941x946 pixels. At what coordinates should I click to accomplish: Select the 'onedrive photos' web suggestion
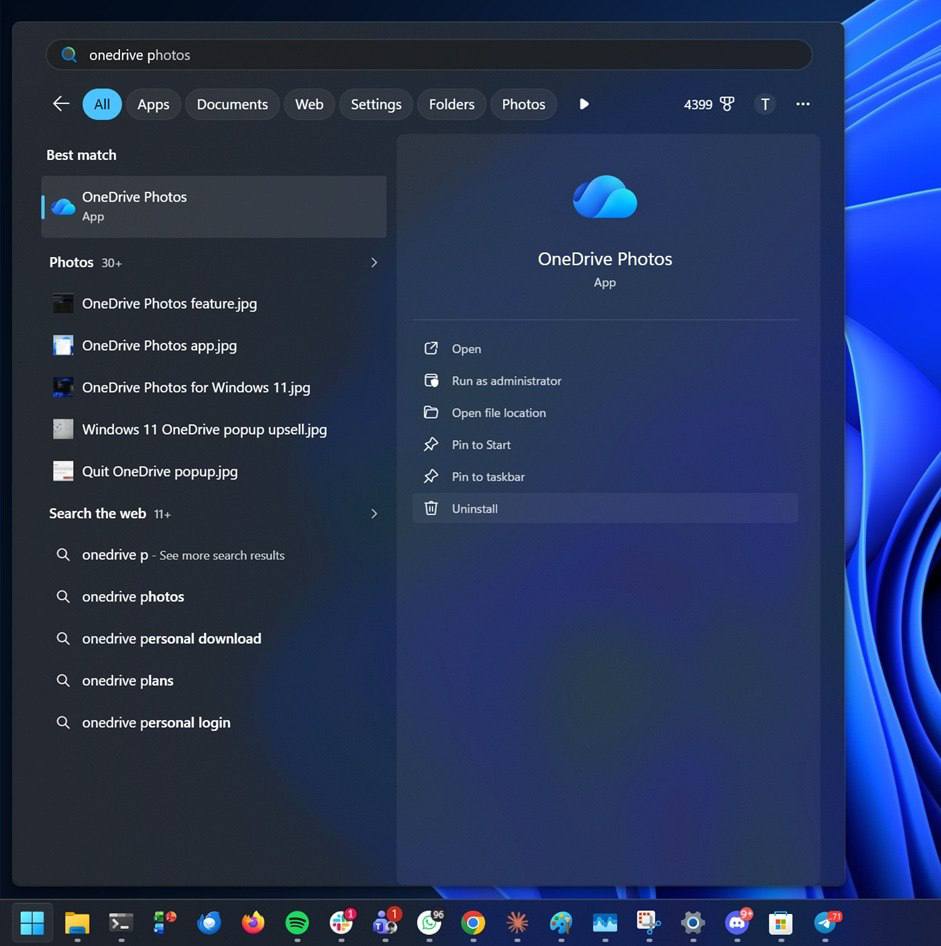[214, 597]
